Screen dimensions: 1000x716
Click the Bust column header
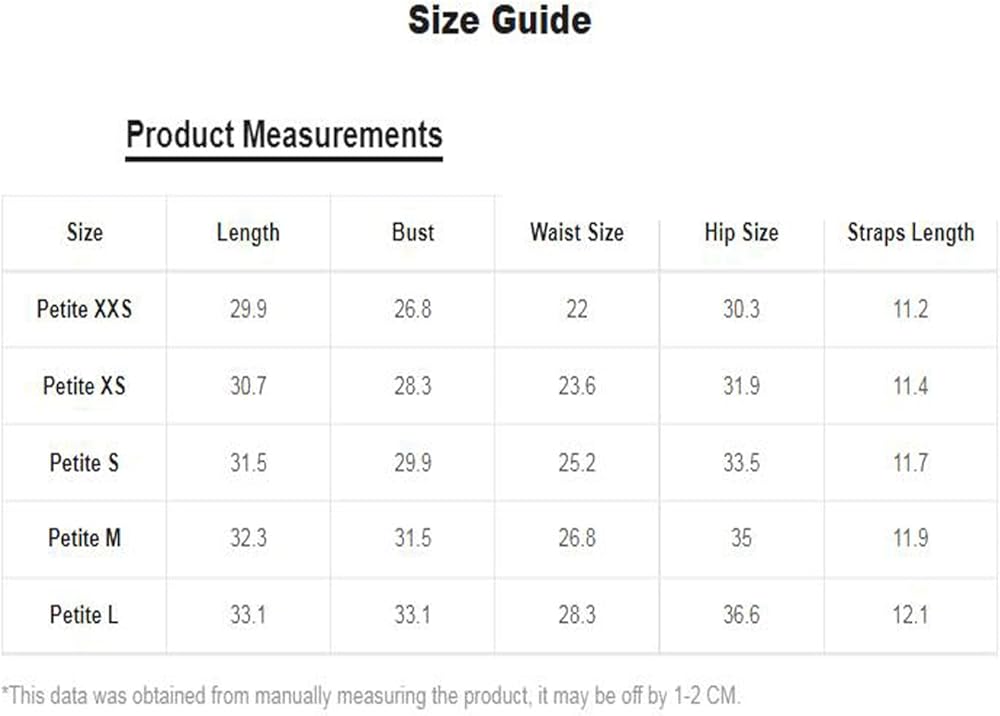click(413, 233)
